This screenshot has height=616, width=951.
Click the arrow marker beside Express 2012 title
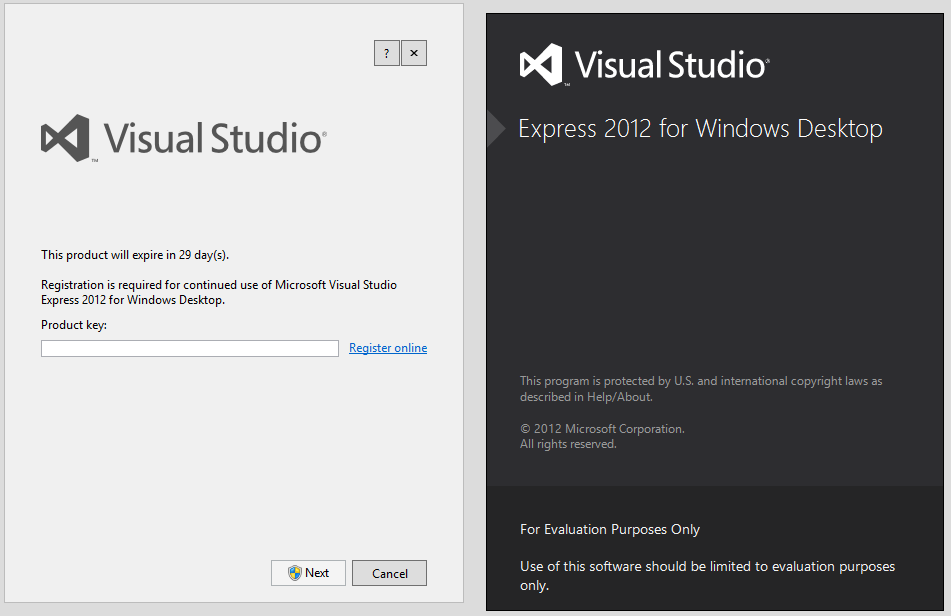click(496, 129)
